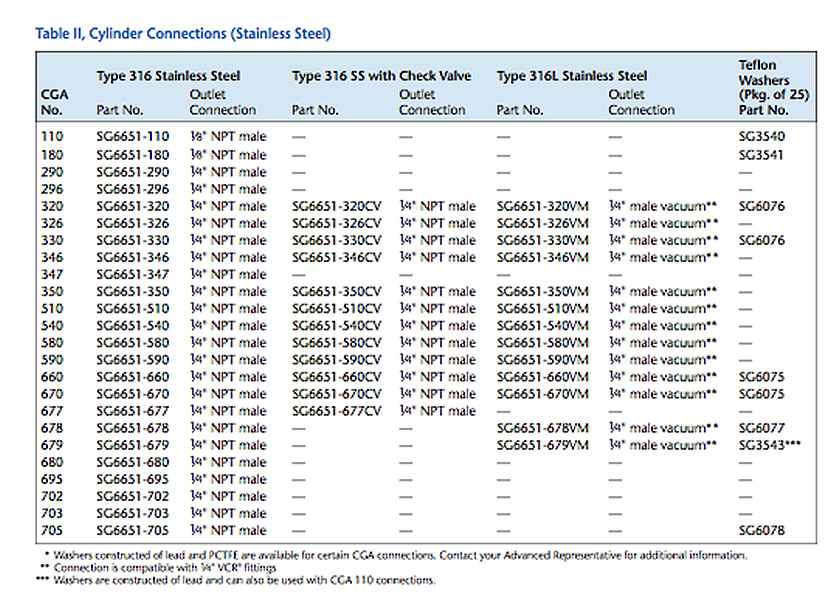Screen dimensions: 834x603
Task: Select the CGA No. column header
Action: pos(55,102)
